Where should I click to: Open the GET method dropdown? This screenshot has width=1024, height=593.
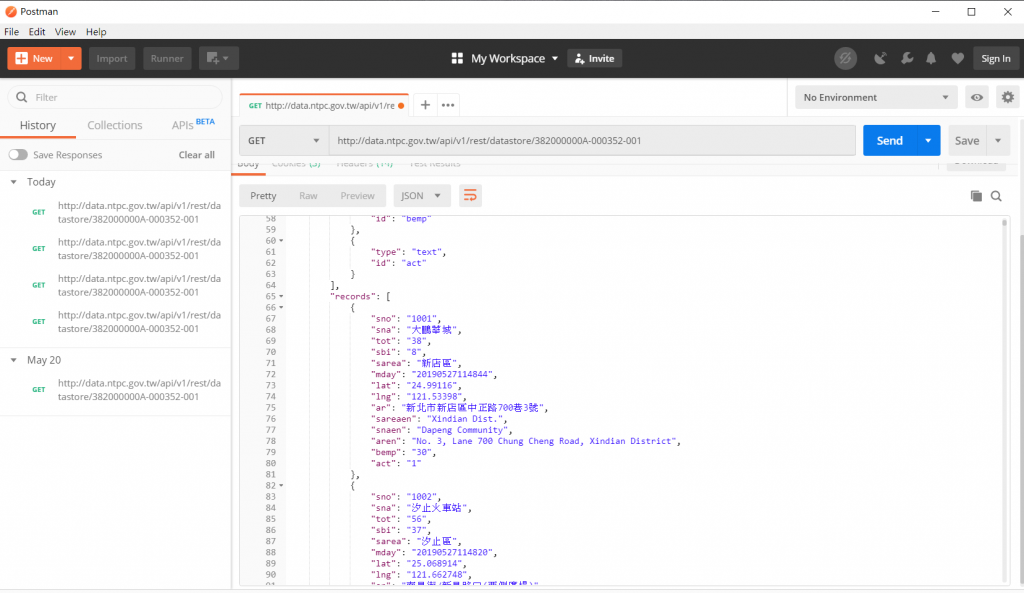[283, 140]
